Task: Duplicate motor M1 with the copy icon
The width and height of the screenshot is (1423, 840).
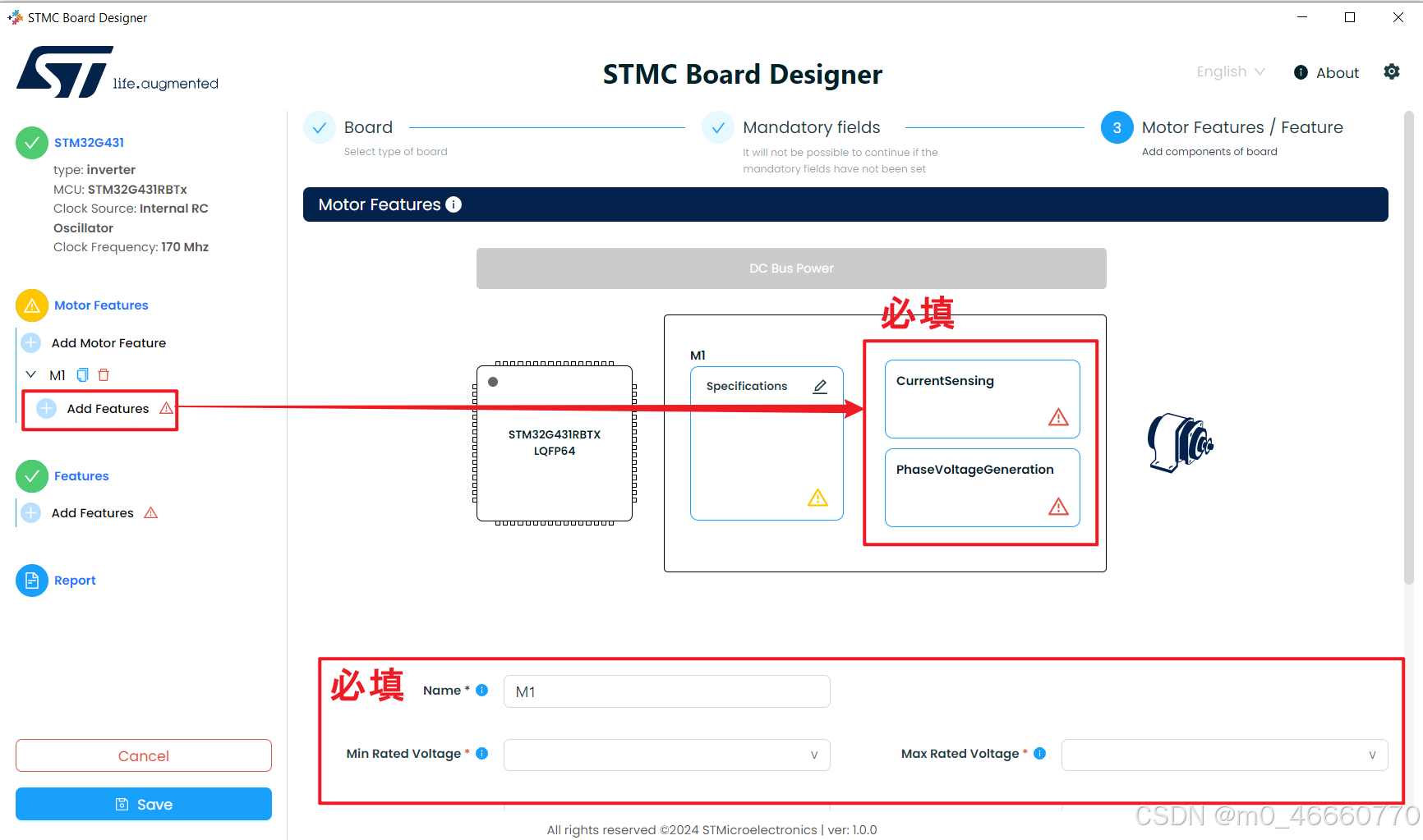Action: tap(82, 375)
